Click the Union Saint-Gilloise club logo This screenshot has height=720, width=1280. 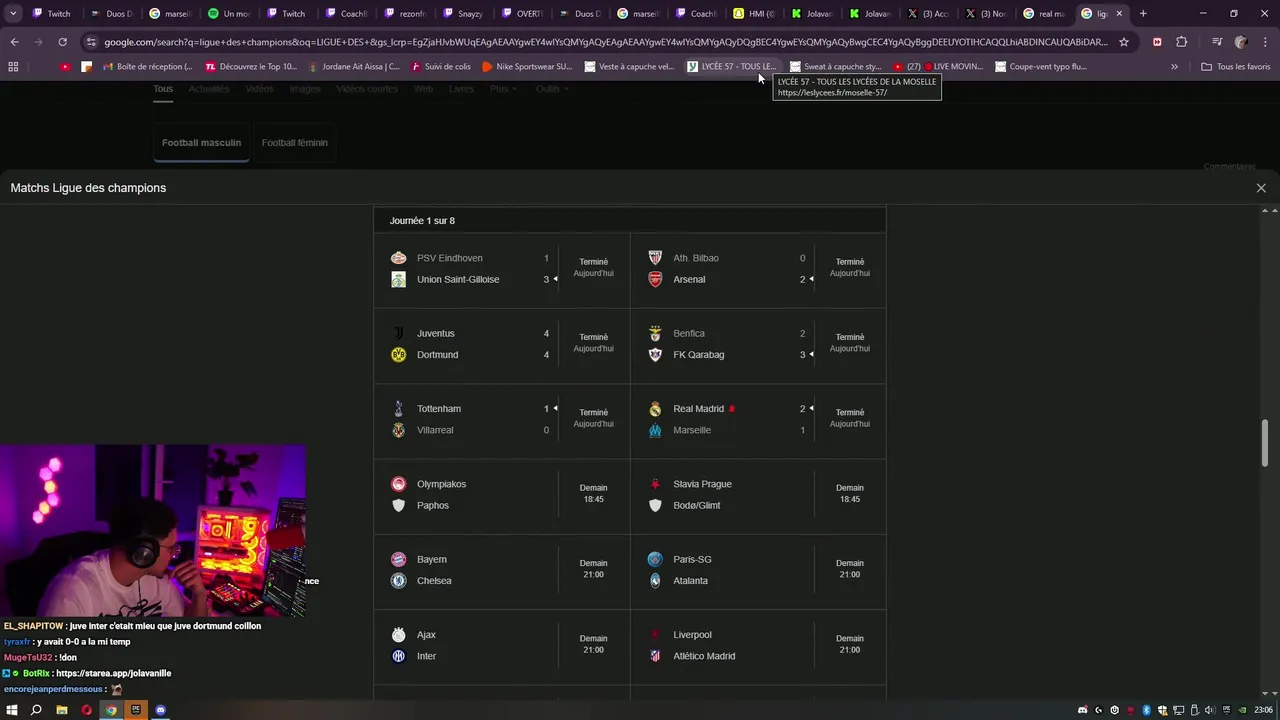pos(398,279)
